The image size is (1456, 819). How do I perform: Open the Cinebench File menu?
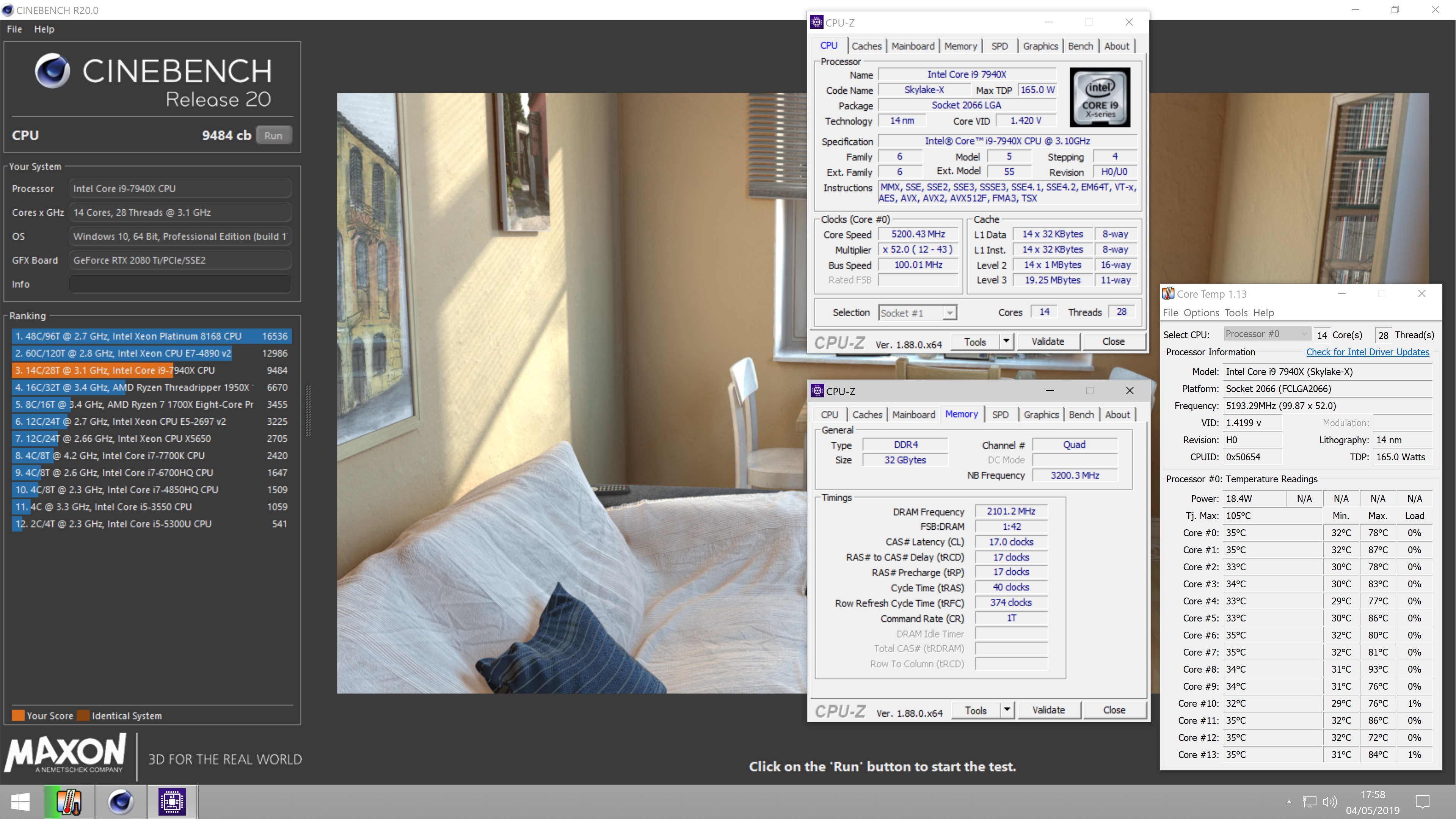pos(14,29)
